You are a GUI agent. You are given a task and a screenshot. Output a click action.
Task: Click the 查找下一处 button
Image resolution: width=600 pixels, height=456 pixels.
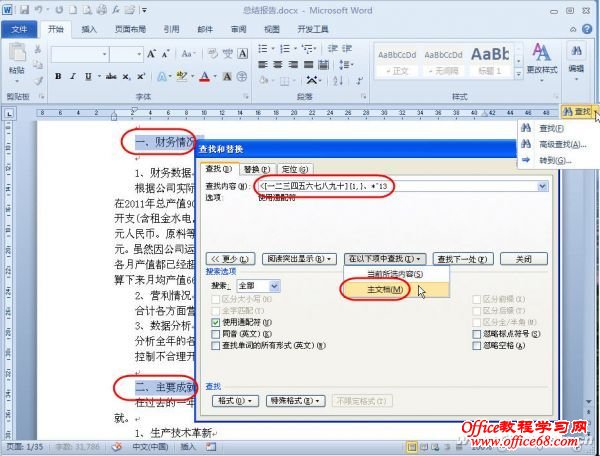point(463,259)
